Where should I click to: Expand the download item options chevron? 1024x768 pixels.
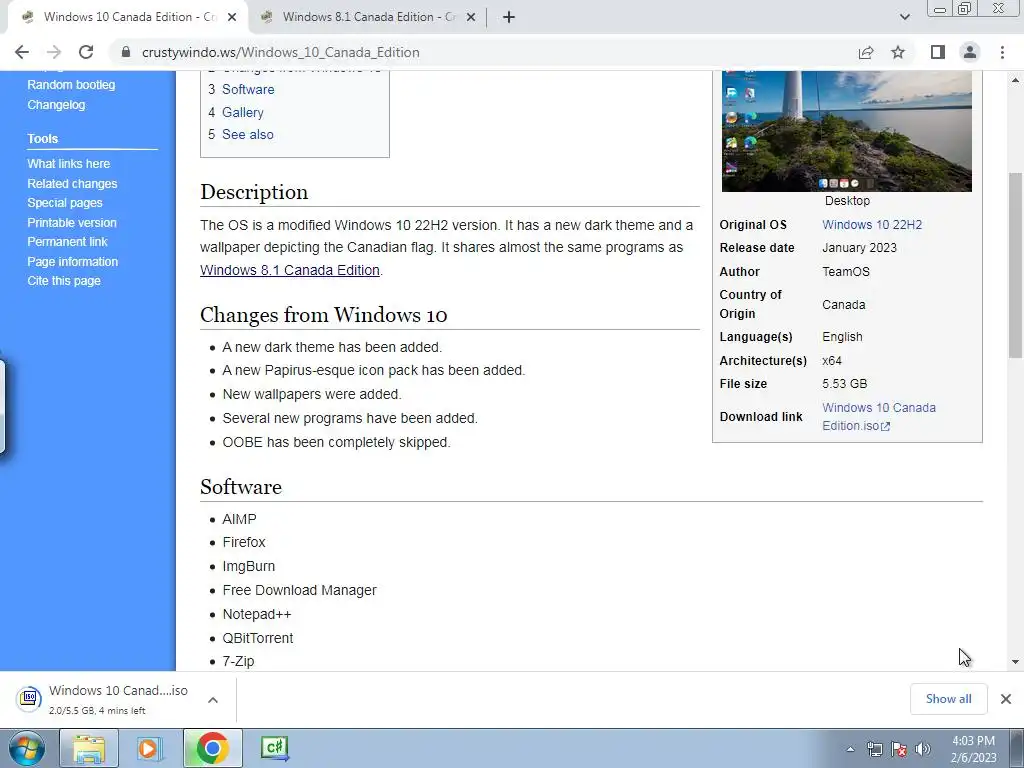[213, 699]
